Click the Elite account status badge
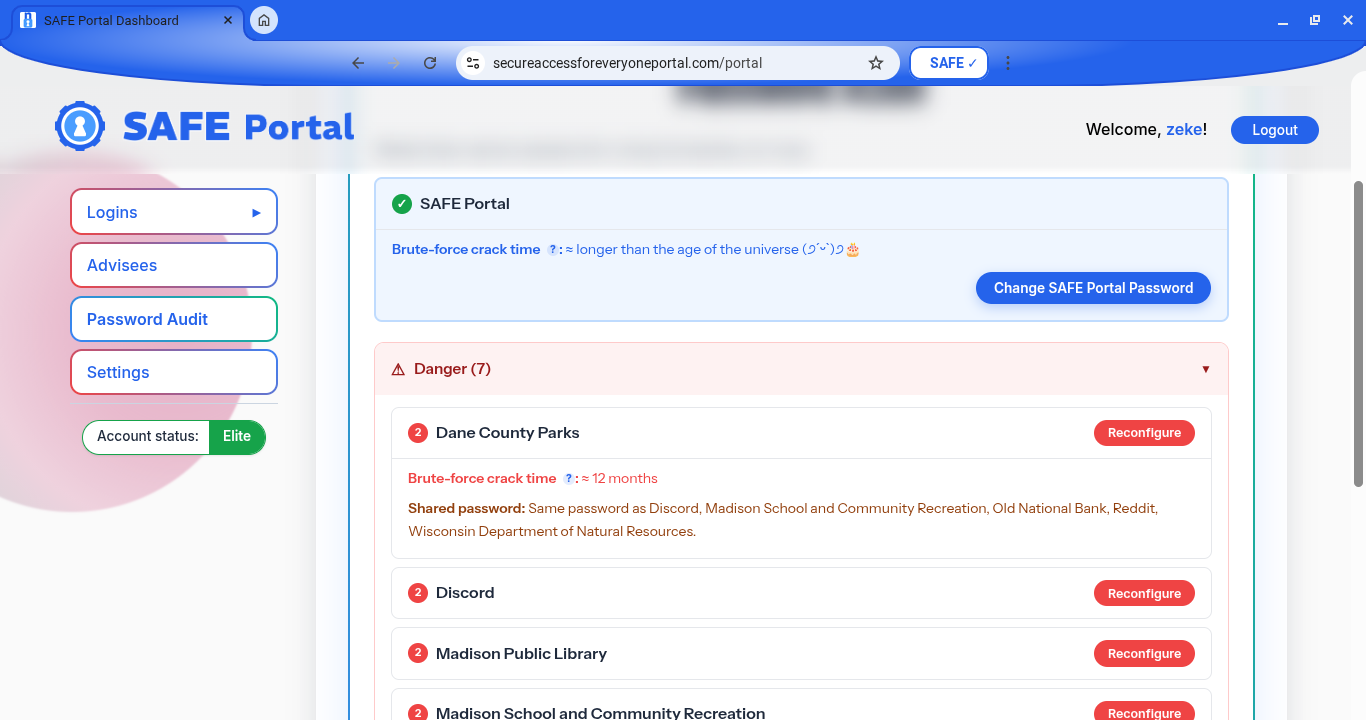Viewport: 1366px width, 720px height. (x=237, y=436)
